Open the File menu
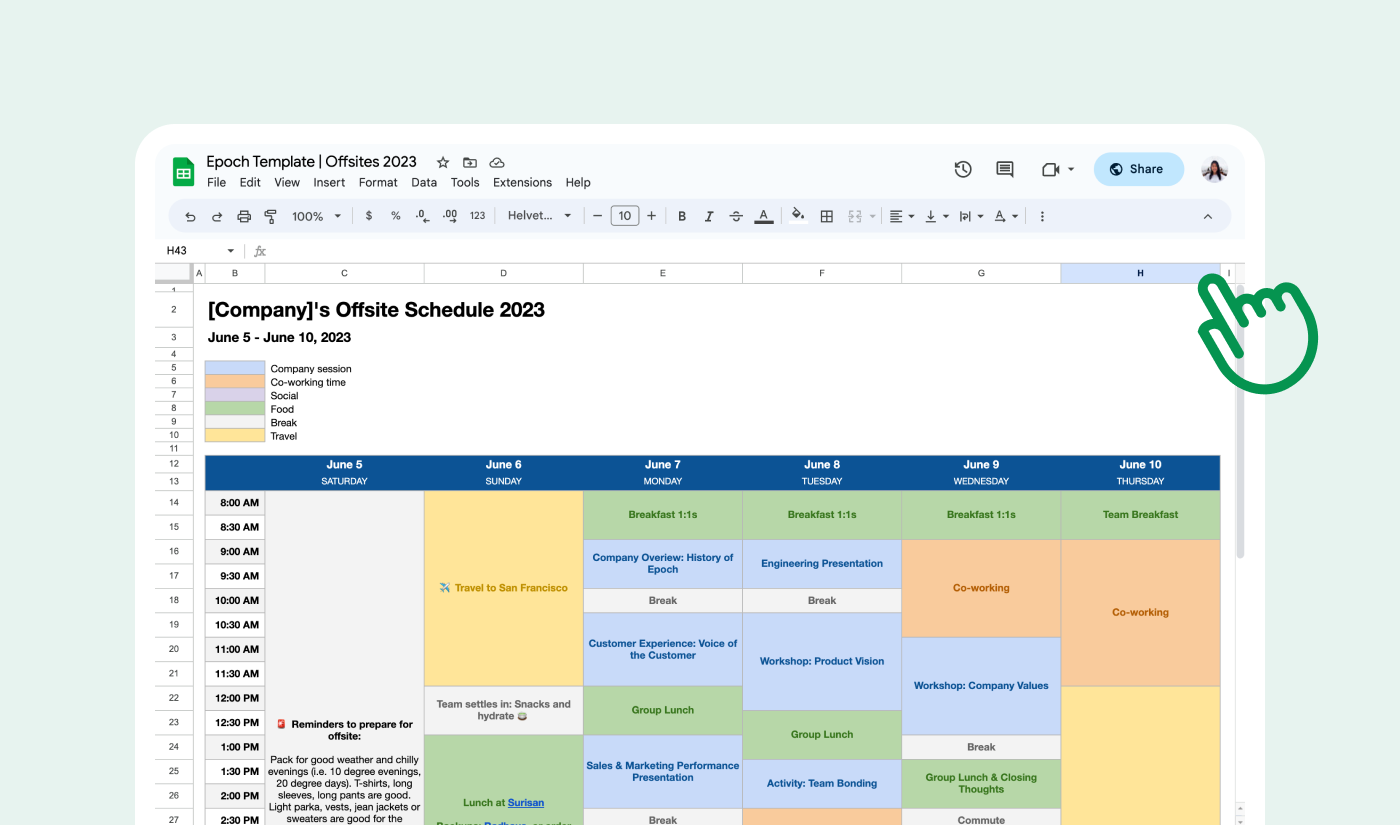Screen dimensions: 1400x825 point(216,183)
